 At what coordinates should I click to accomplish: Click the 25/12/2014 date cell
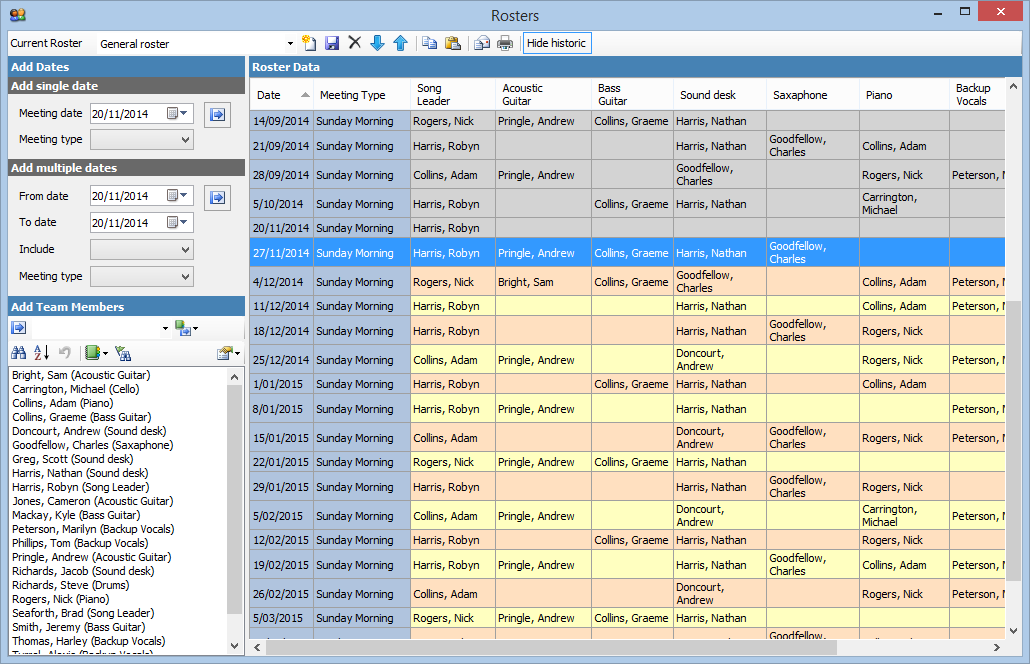coord(281,360)
